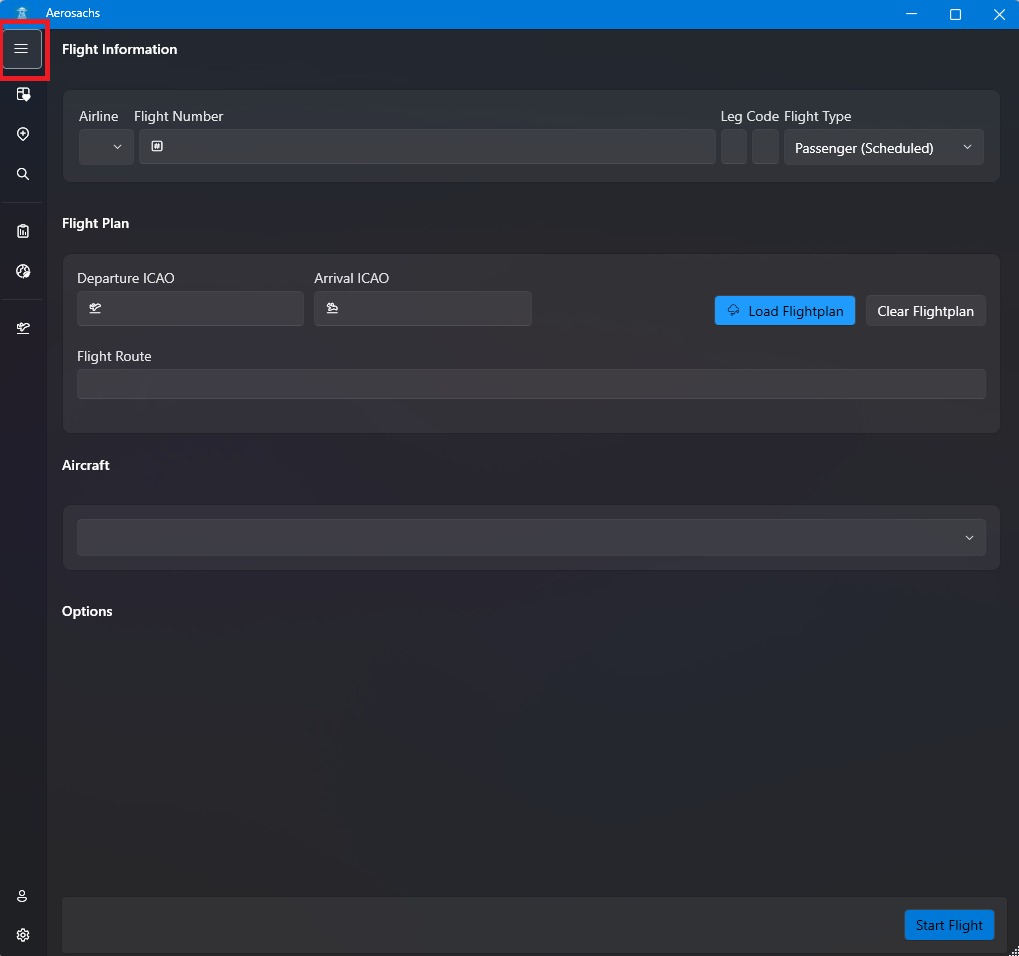Screen dimensions: 1019x956
Task: Click into the Arrival ICAO field
Action: point(432,309)
